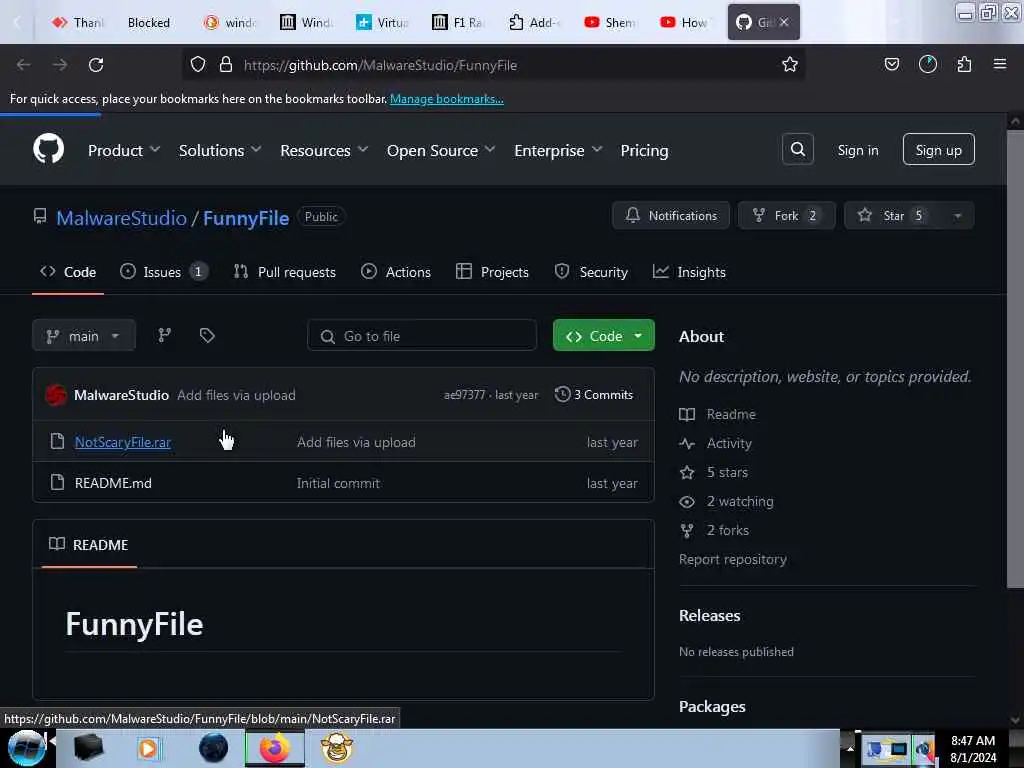Reload the page with the refresh icon

pyautogui.click(x=96, y=65)
